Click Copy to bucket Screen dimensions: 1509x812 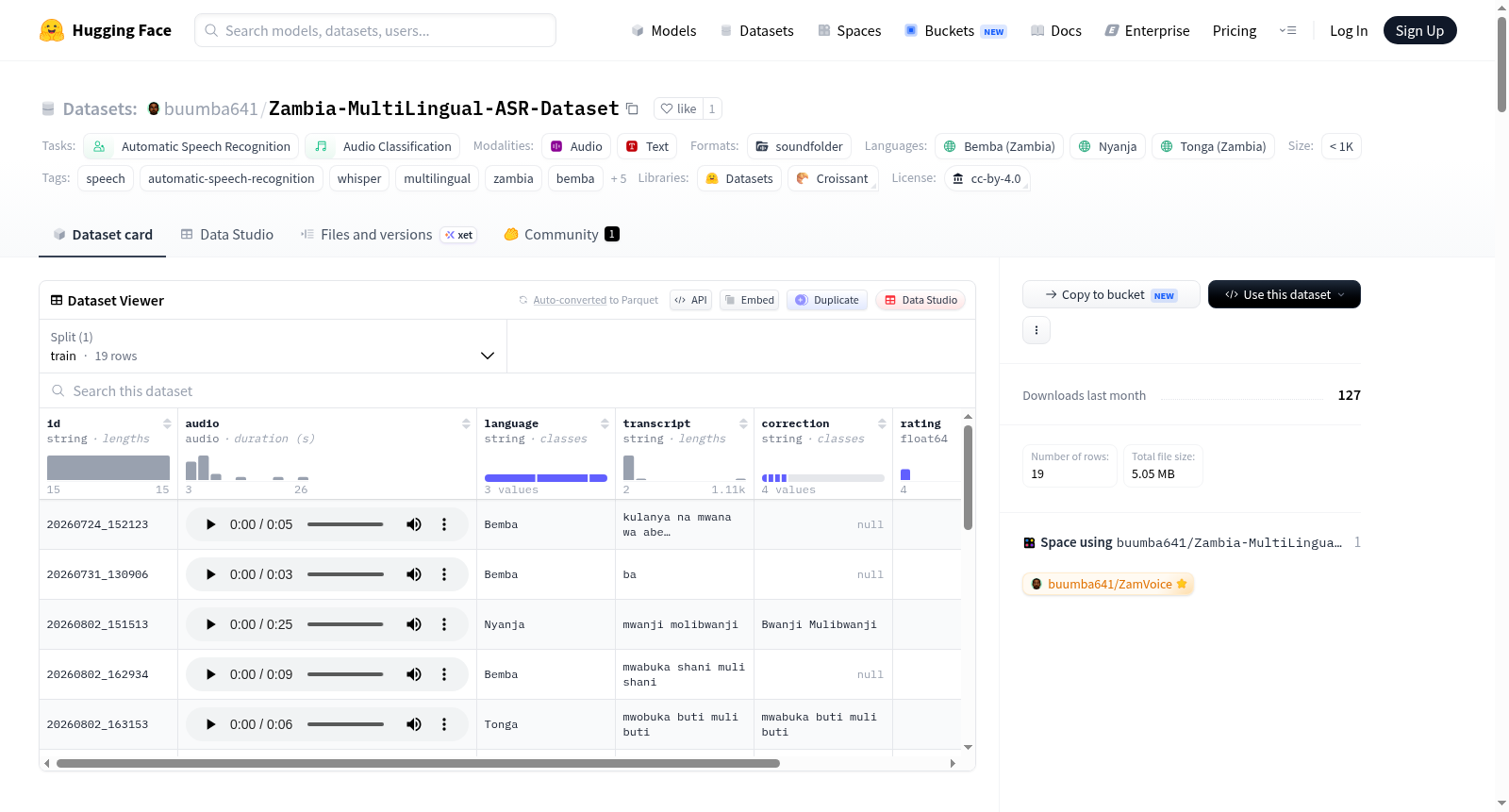pyautogui.click(x=1111, y=294)
